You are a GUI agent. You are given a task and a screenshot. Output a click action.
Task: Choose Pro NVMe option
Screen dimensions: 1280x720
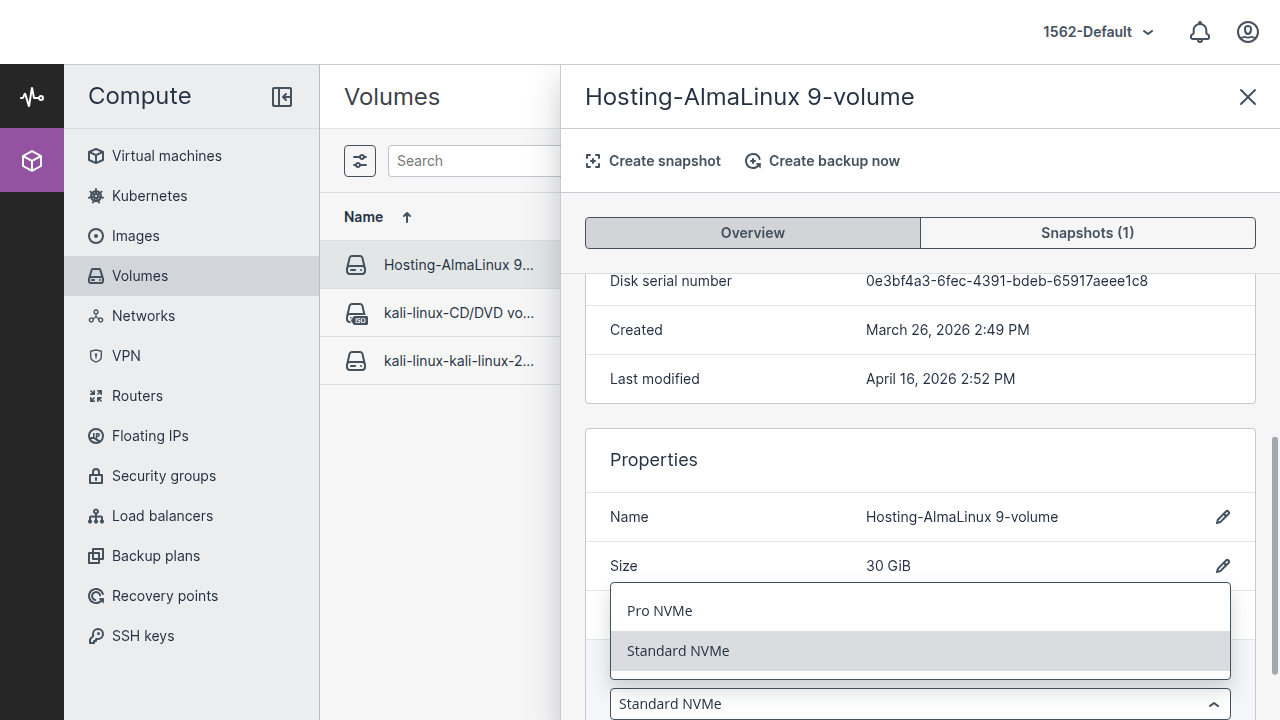(x=920, y=611)
